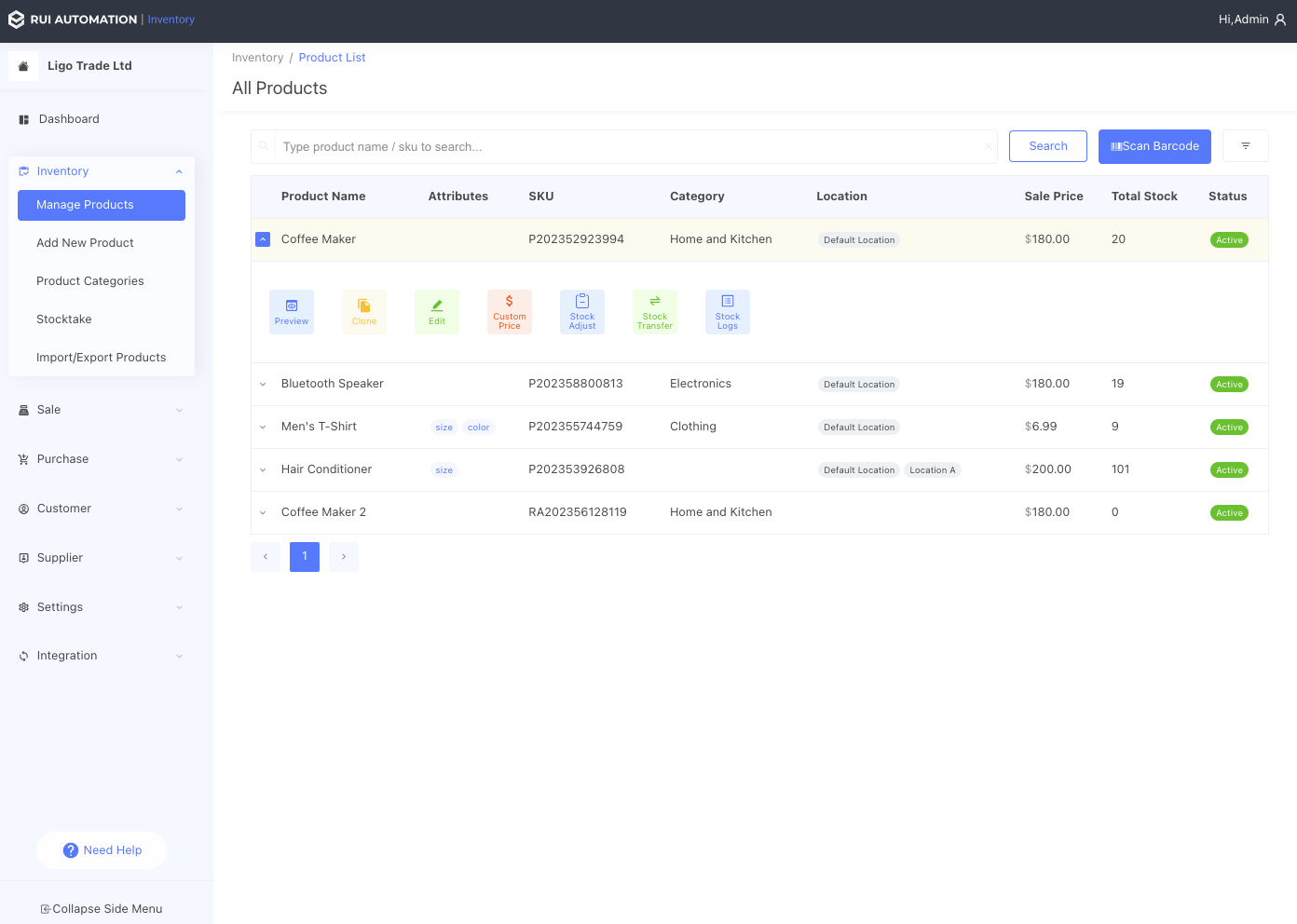This screenshot has height=924, width=1297.
Task: Click the Edit pencil icon for Coffee Maker
Action: [x=436, y=311]
